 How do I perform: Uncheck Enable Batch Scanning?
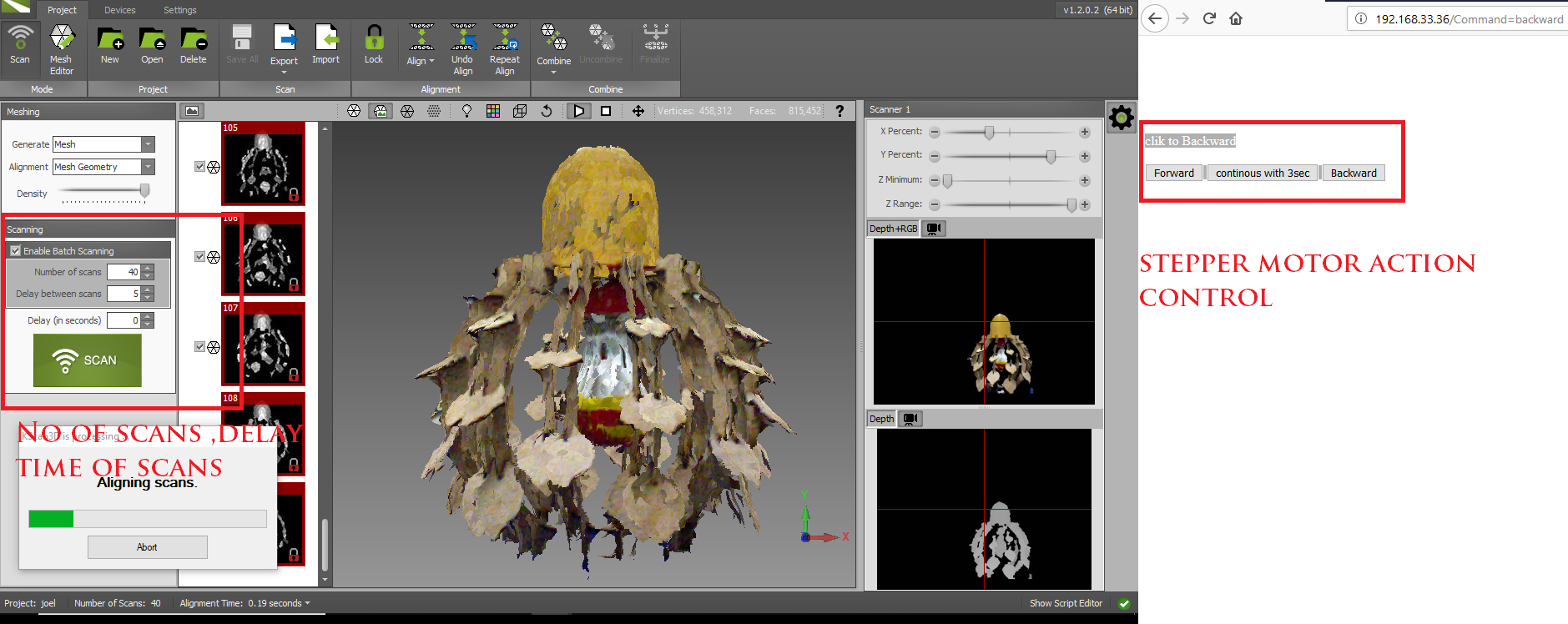point(15,250)
